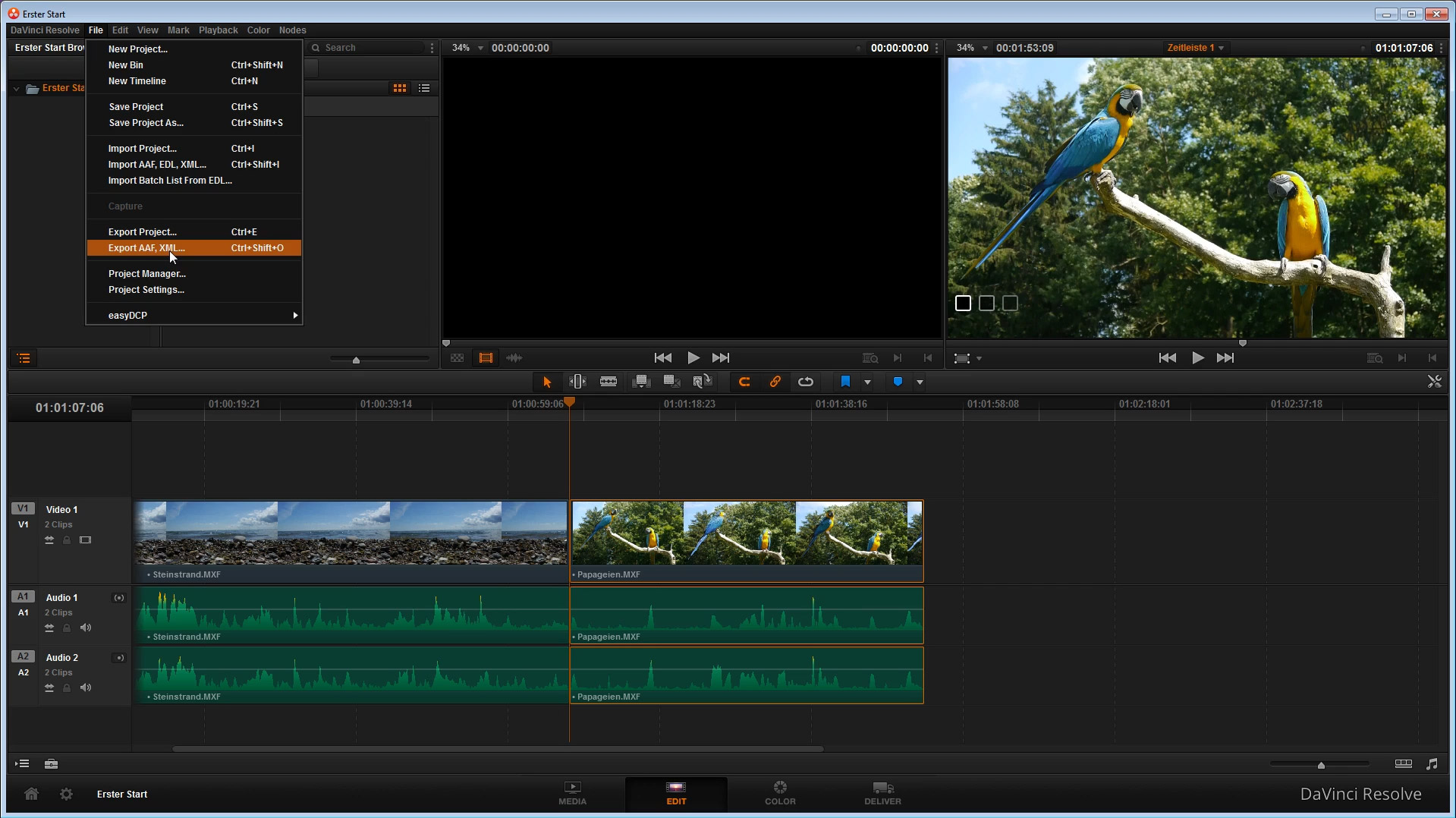
Task: Mute the Audio 1 track speaker
Action: pos(86,628)
